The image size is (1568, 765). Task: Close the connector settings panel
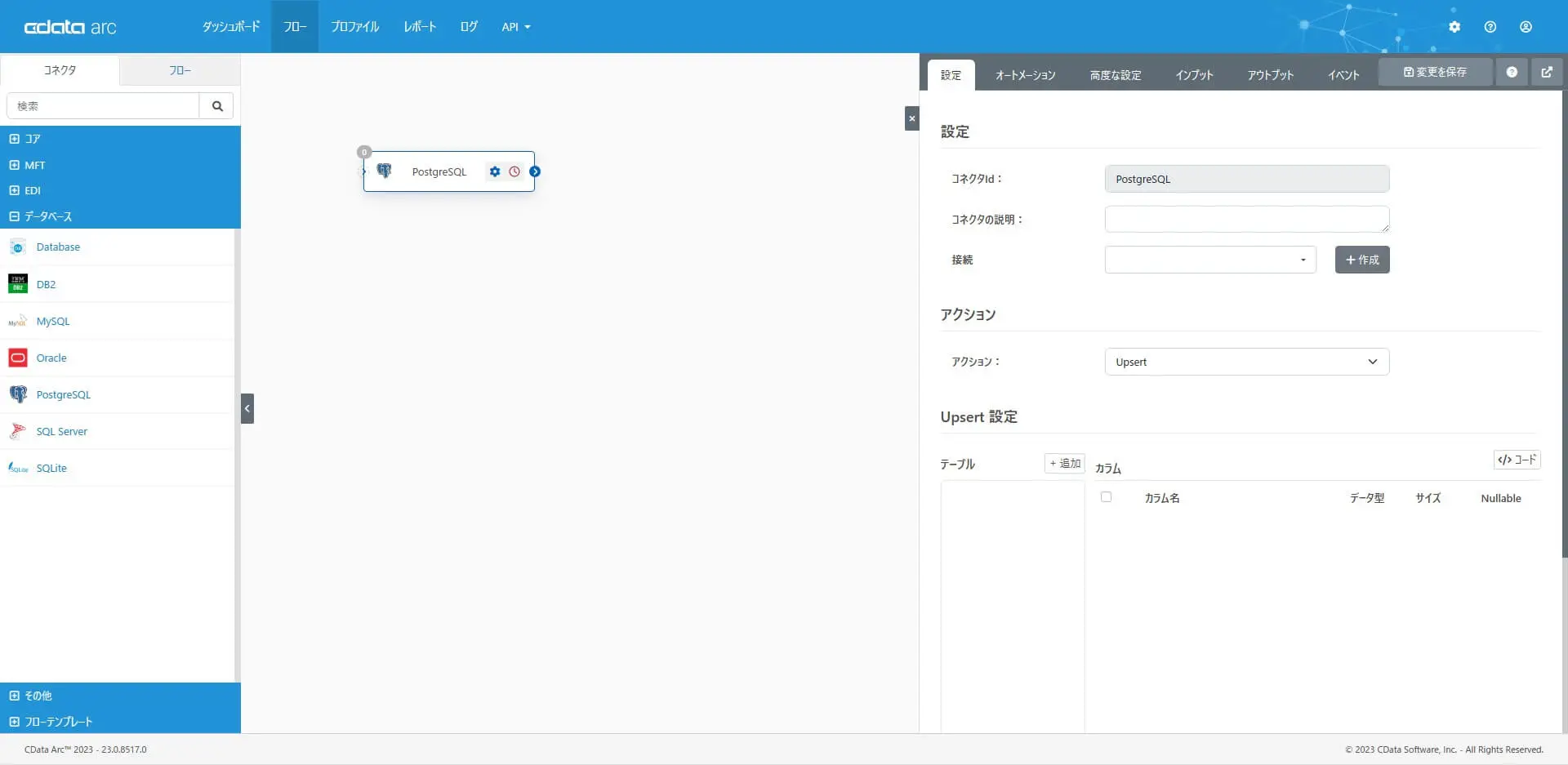coord(912,118)
